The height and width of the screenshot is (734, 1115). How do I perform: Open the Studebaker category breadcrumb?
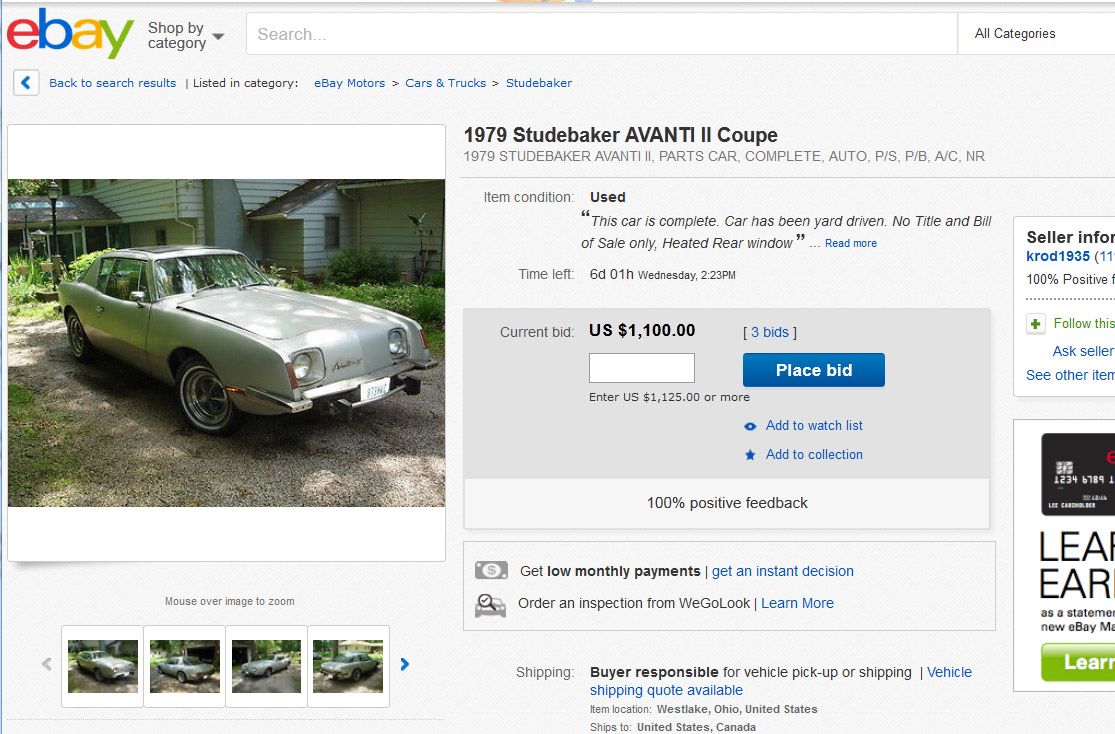[x=539, y=83]
